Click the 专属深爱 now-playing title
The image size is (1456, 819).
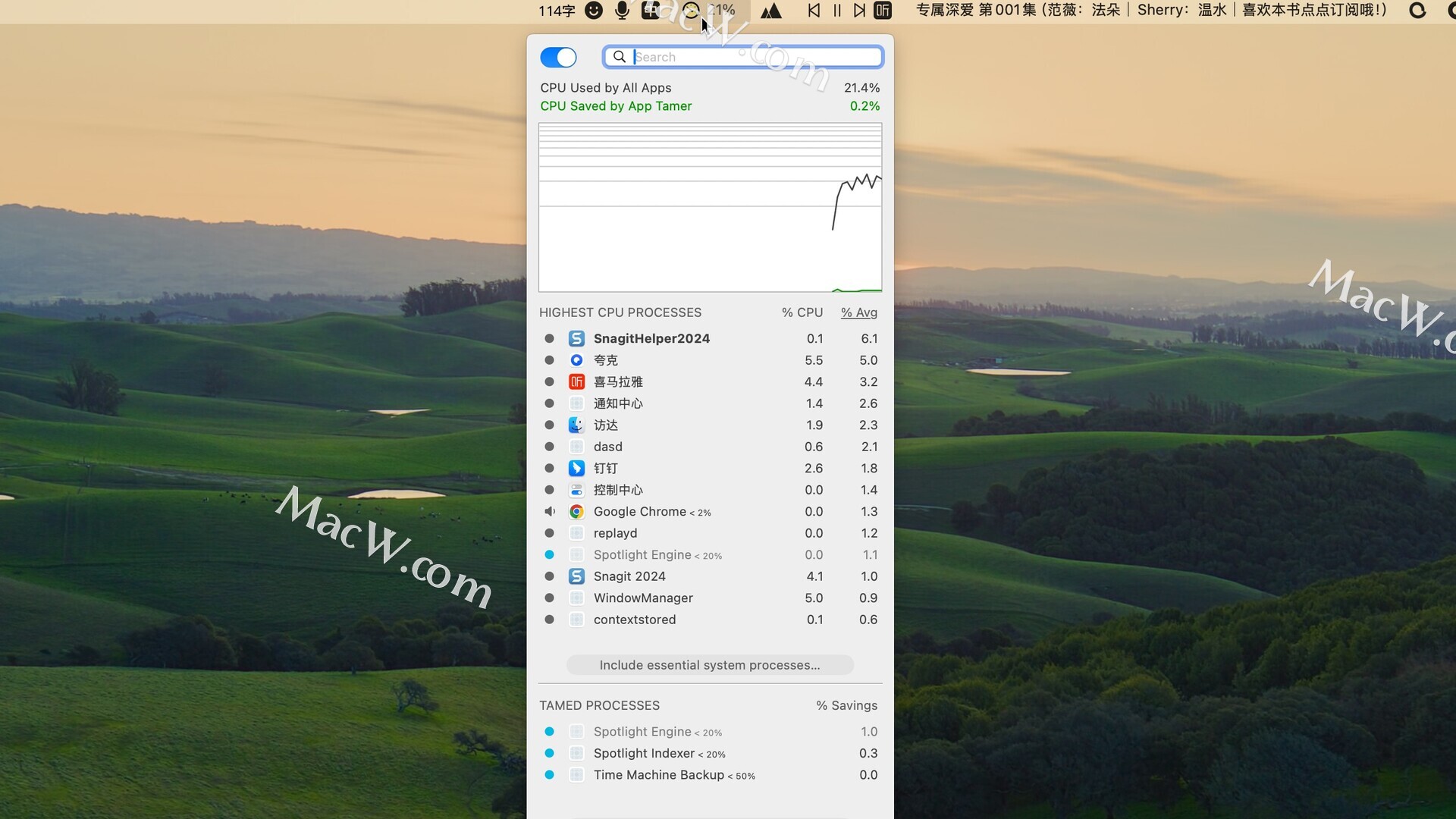click(1151, 10)
